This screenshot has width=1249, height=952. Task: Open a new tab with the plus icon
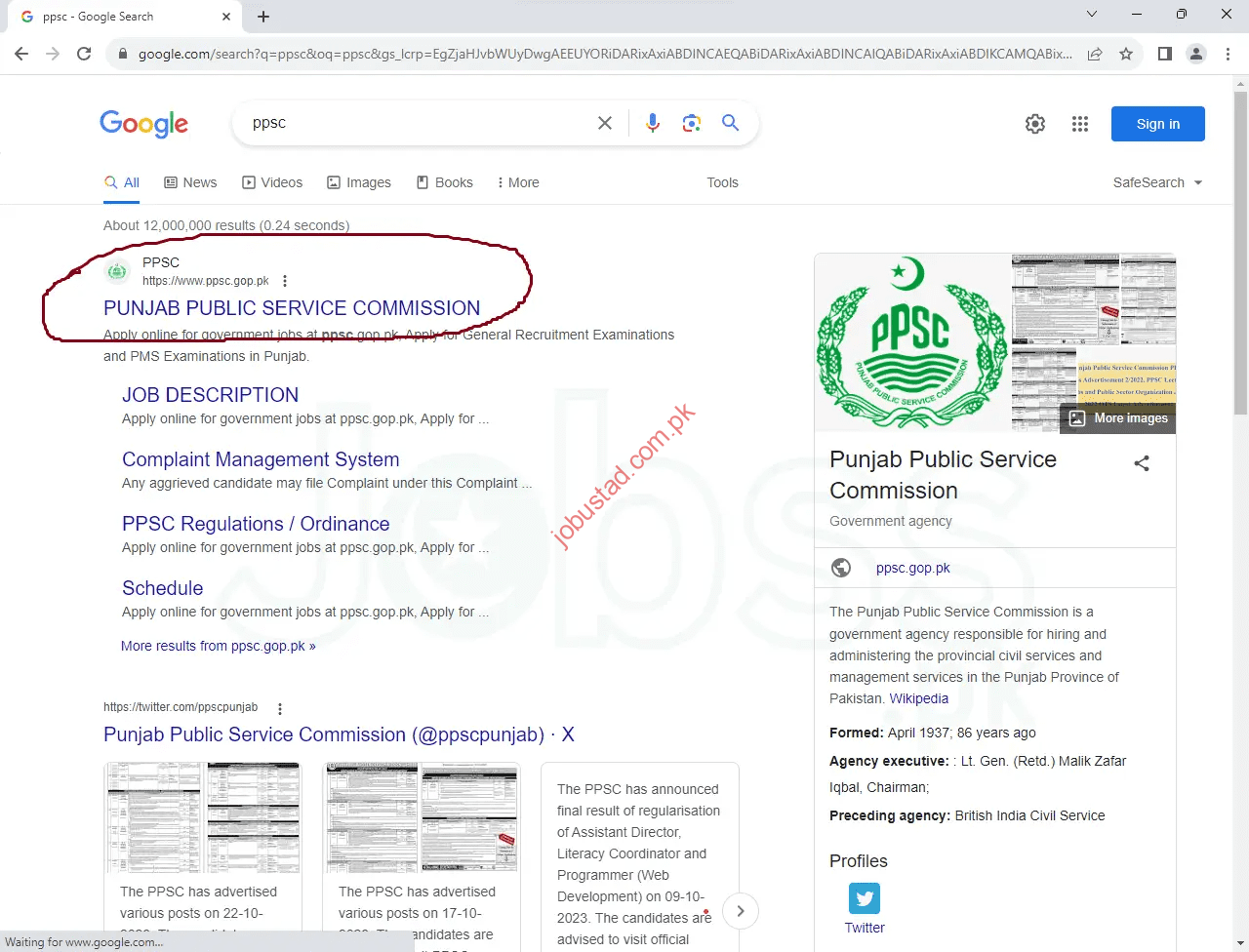[x=263, y=17]
